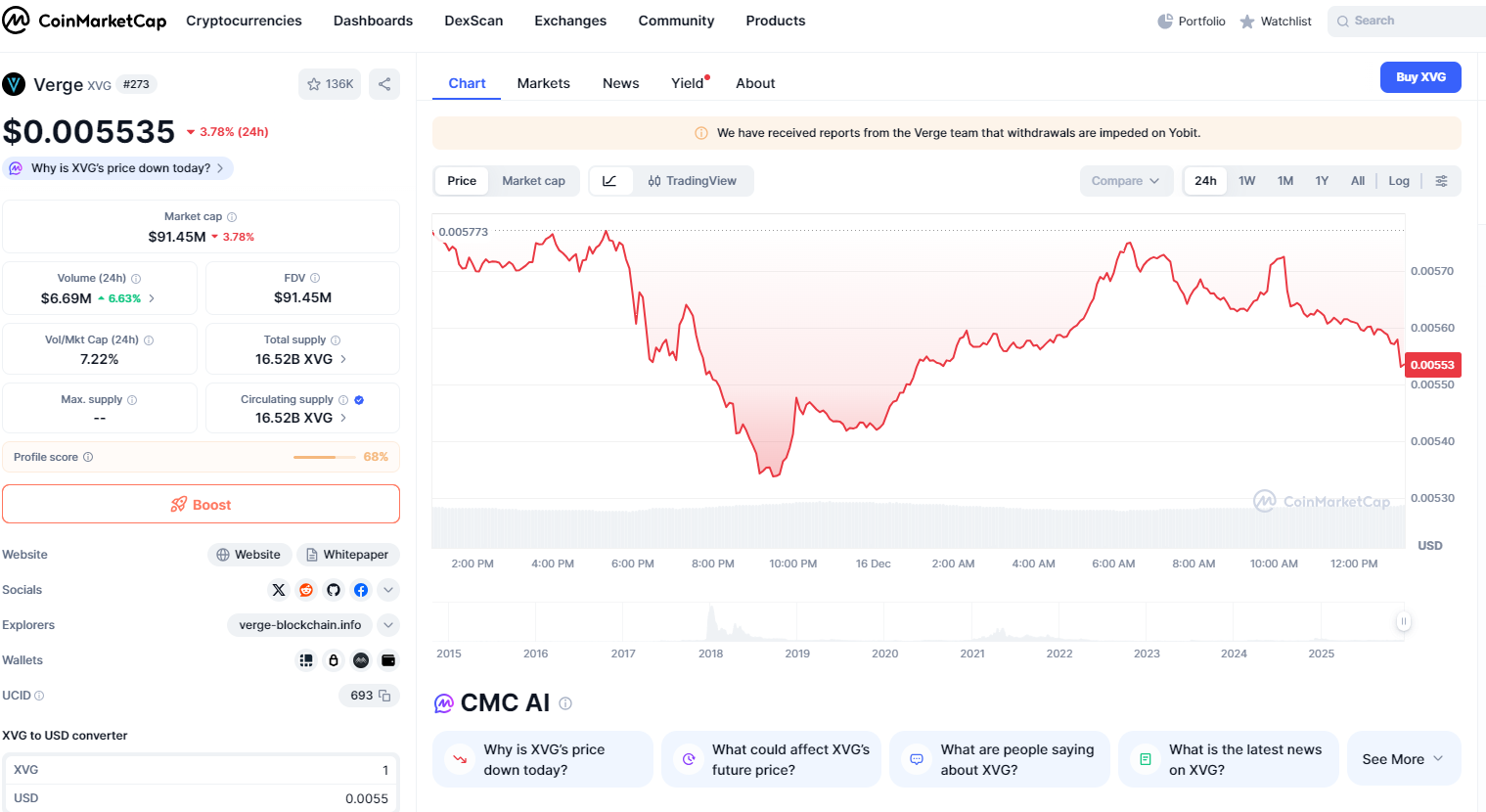The width and height of the screenshot is (1486, 812).
Task: Open the Markets tab
Action: pos(543,83)
